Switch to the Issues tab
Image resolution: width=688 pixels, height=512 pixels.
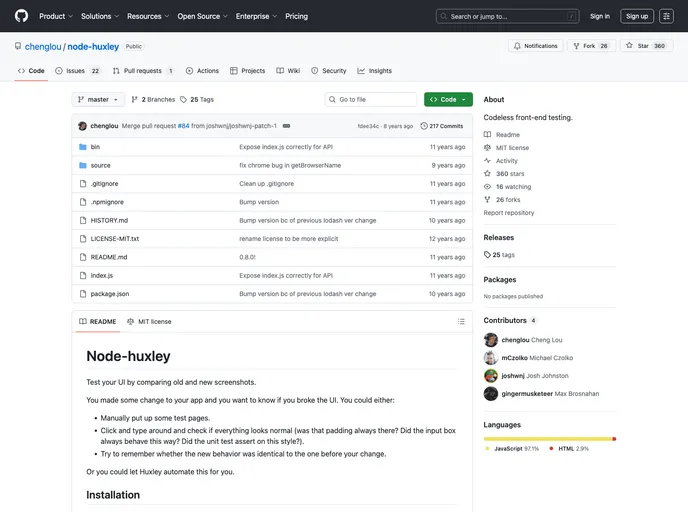pos(78,71)
